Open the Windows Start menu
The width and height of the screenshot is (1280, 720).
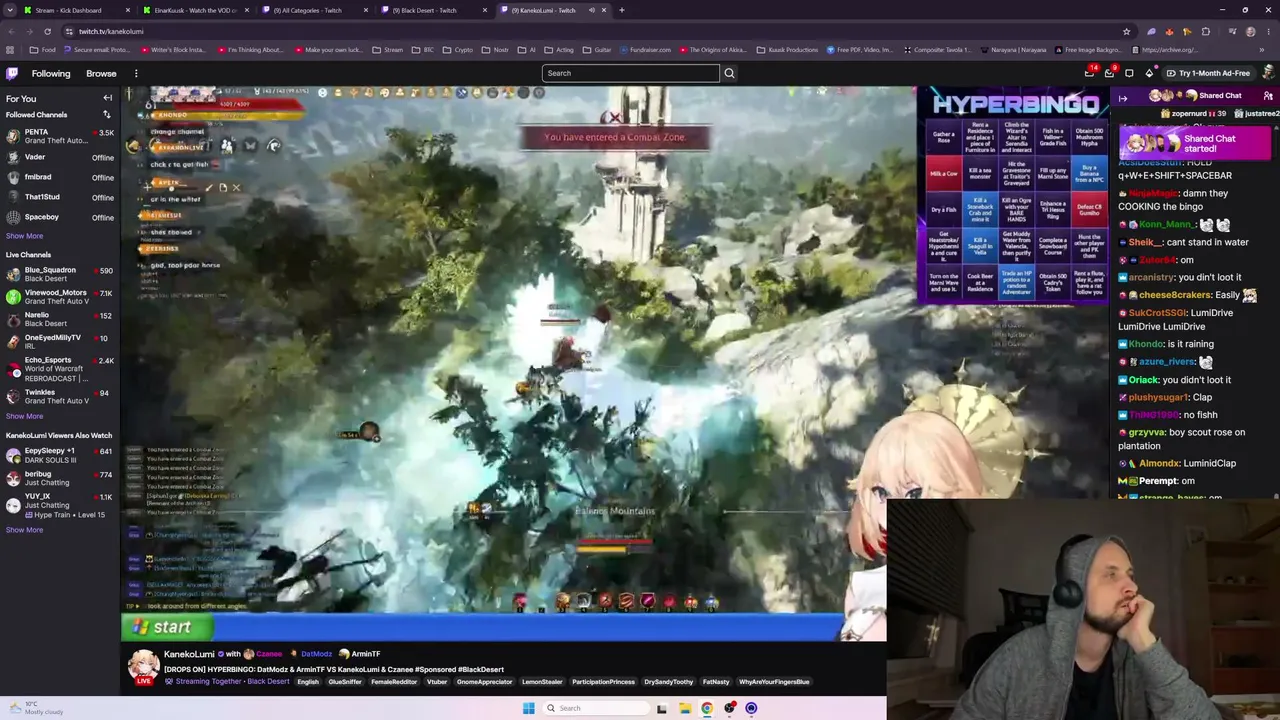coord(528,708)
